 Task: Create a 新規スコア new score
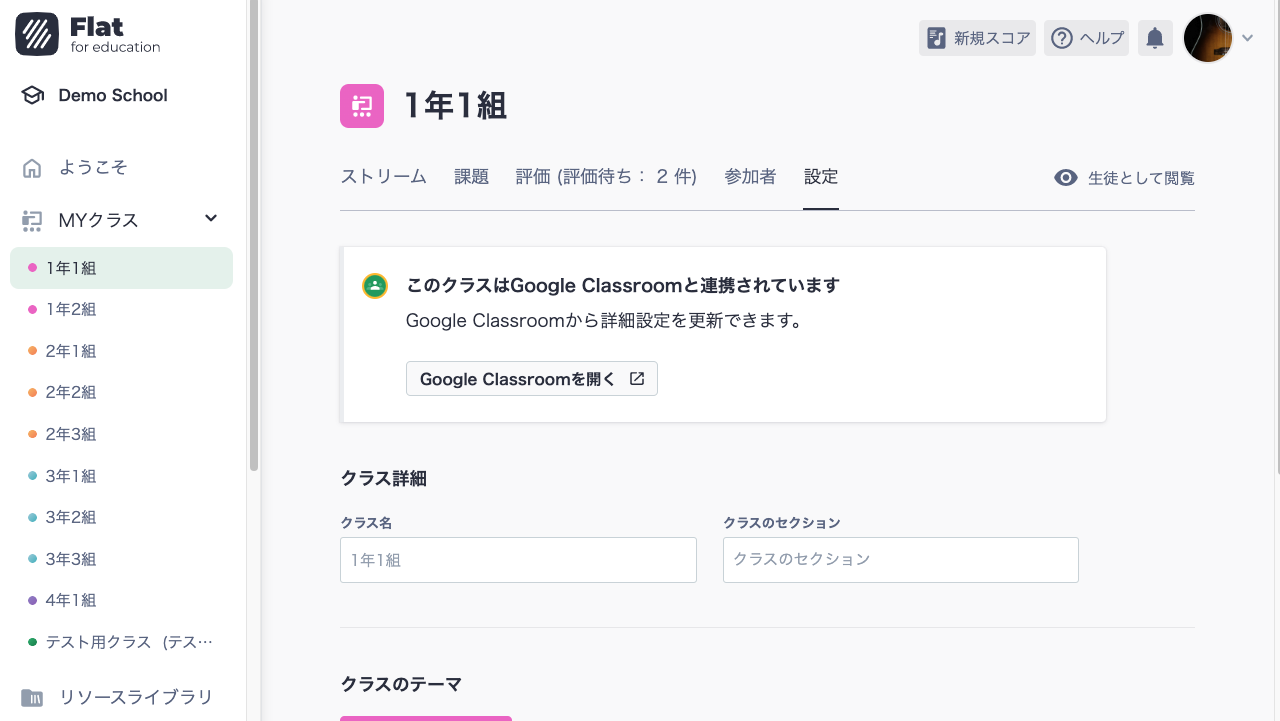coord(976,37)
